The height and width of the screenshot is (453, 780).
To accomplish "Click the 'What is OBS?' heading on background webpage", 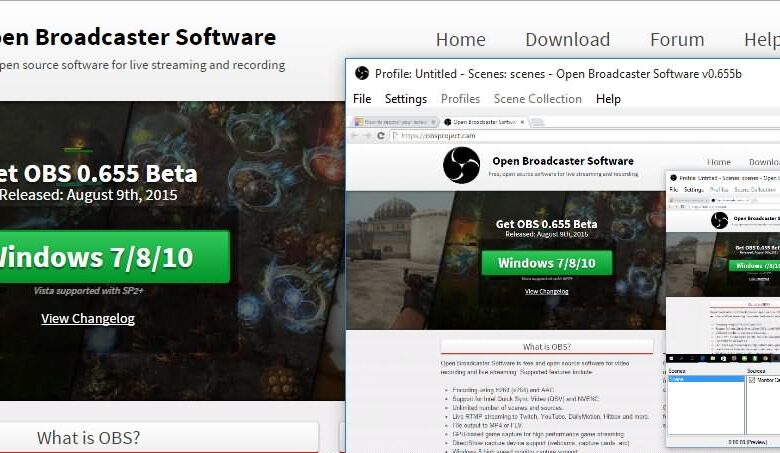I will coord(89,438).
